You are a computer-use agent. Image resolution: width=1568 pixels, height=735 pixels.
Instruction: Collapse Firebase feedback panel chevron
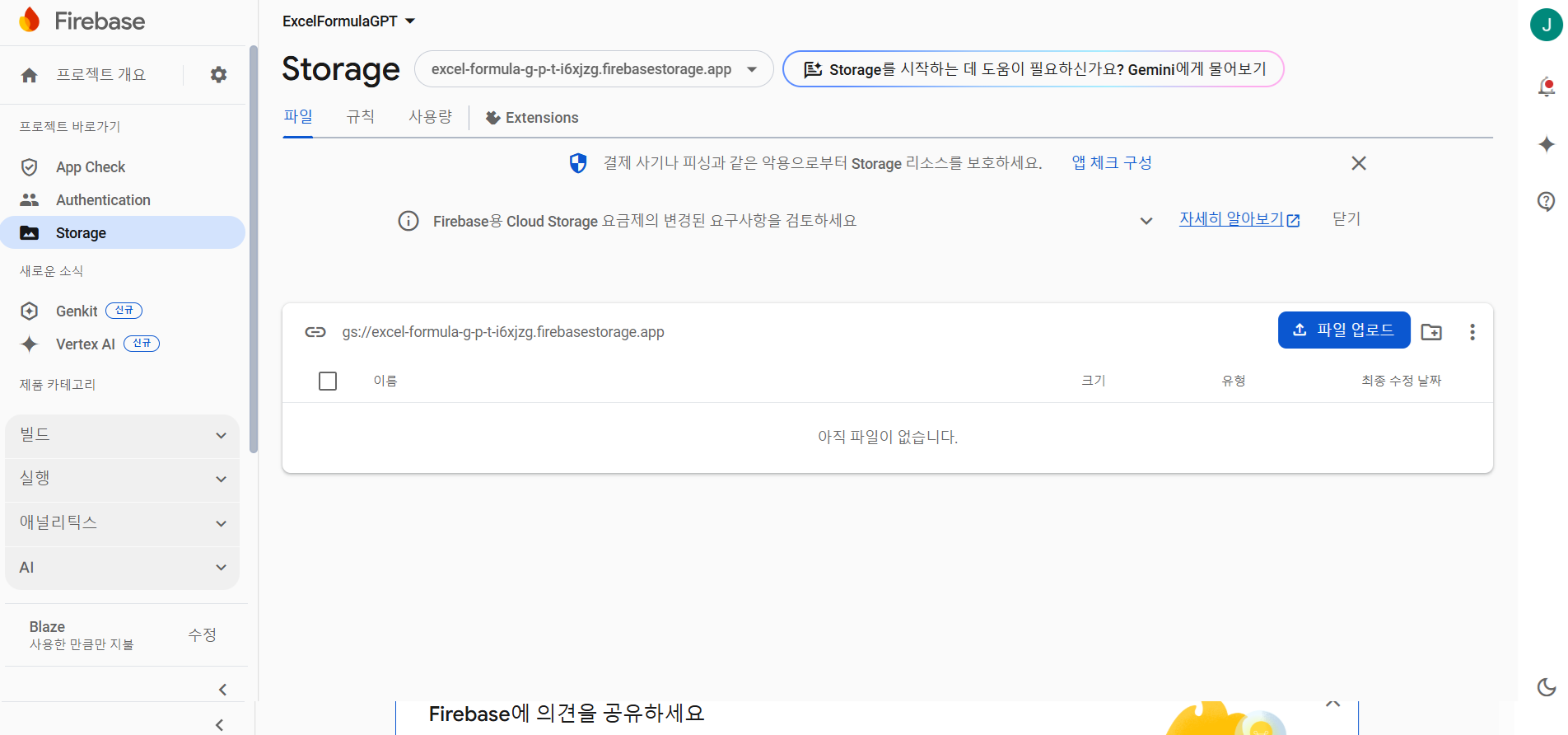click(1333, 705)
